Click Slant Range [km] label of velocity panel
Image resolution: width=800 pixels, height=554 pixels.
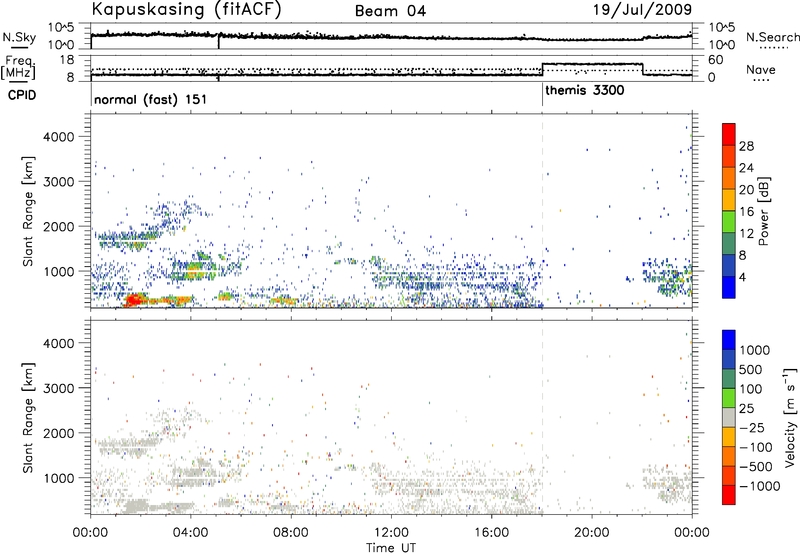[x=28, y=417]
